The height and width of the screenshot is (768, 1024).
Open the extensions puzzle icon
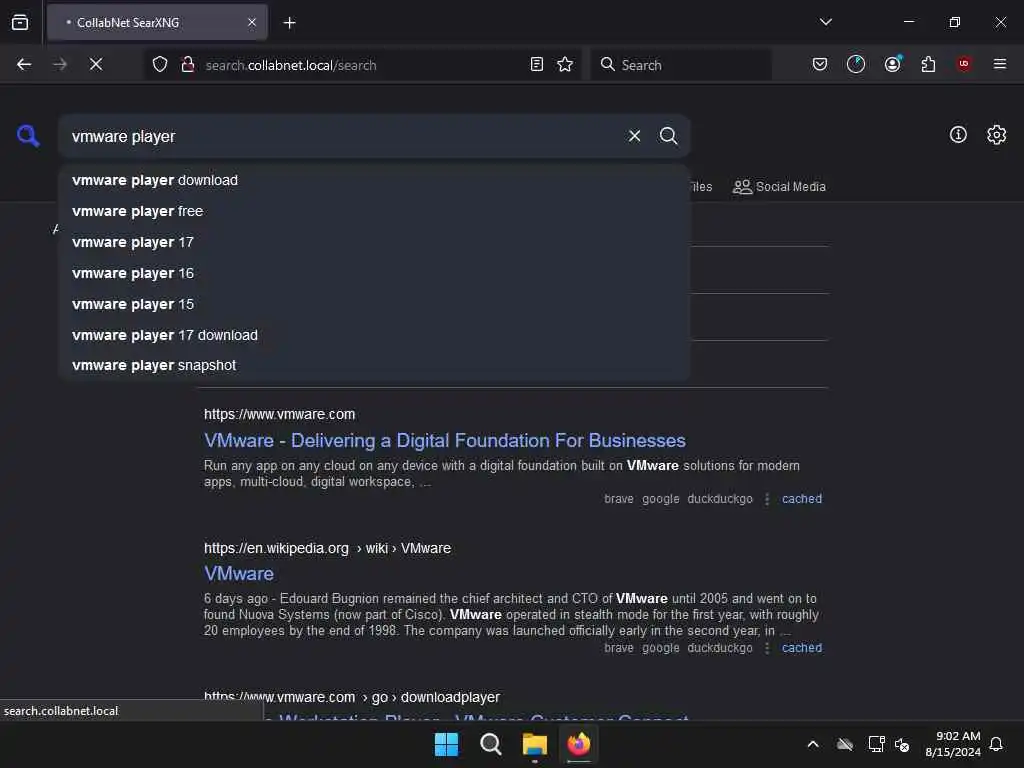(x=928, y=64)
